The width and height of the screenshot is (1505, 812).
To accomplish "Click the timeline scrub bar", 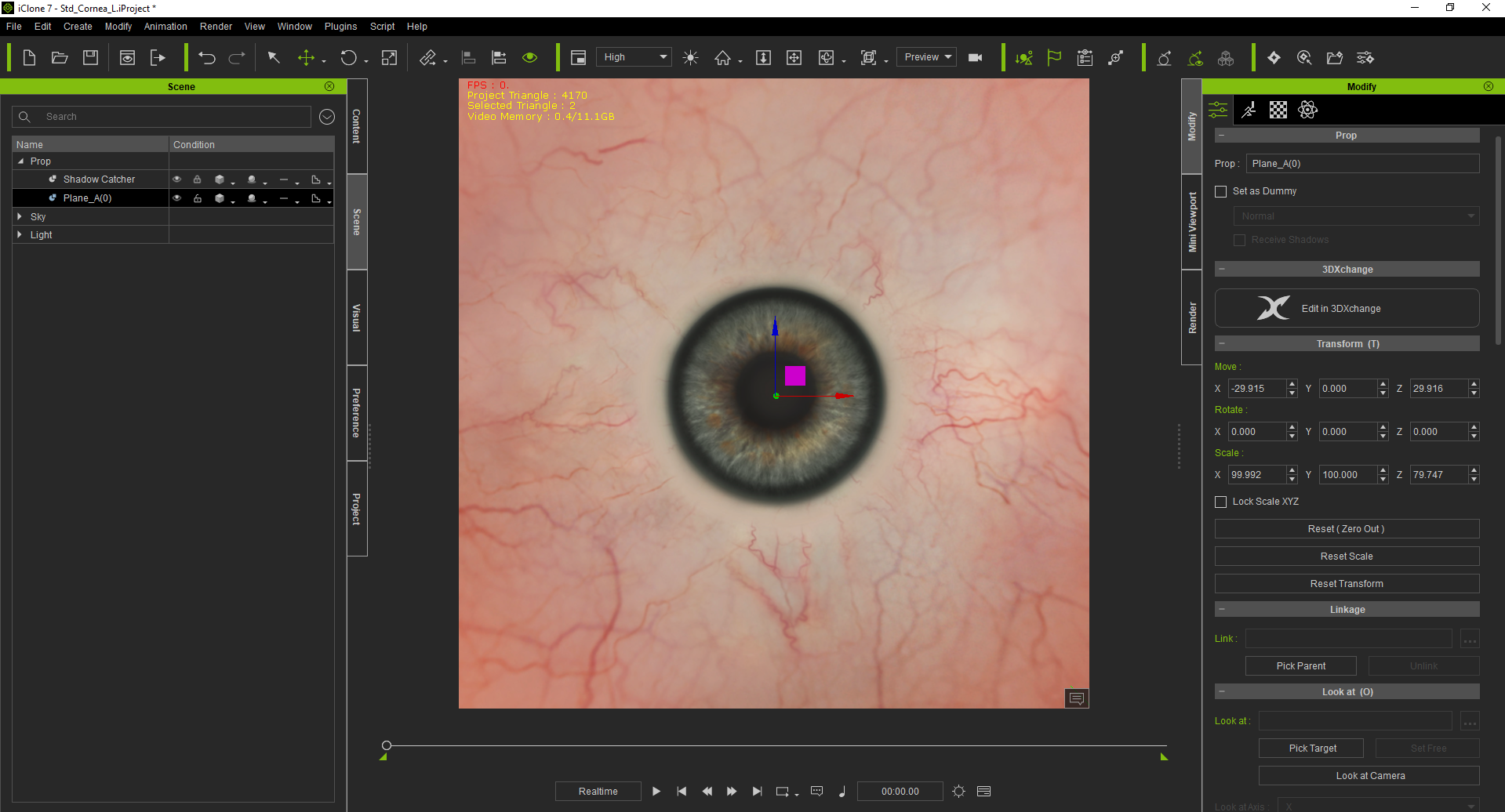I will click(x=776, y=745).
